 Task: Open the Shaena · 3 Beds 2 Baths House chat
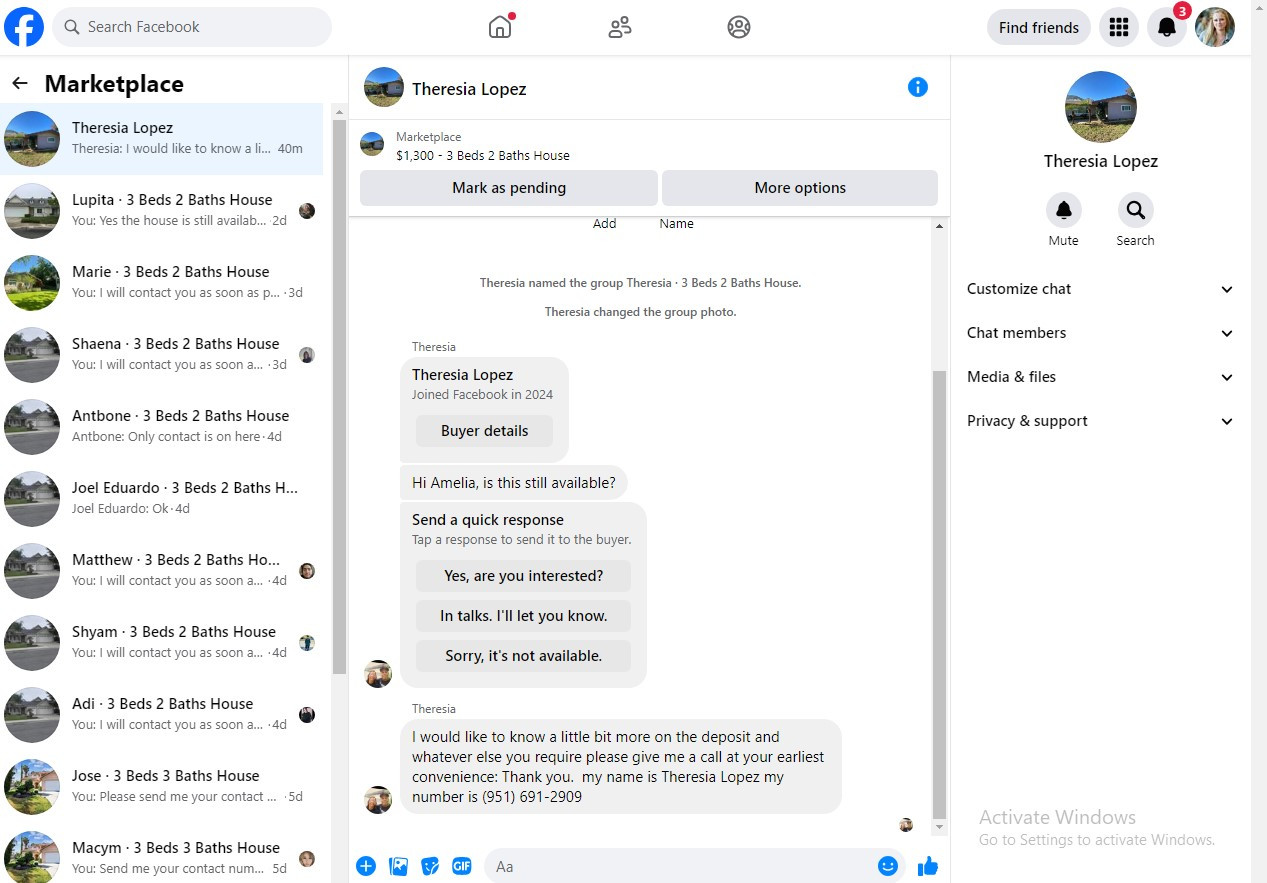tap(162, 354)
